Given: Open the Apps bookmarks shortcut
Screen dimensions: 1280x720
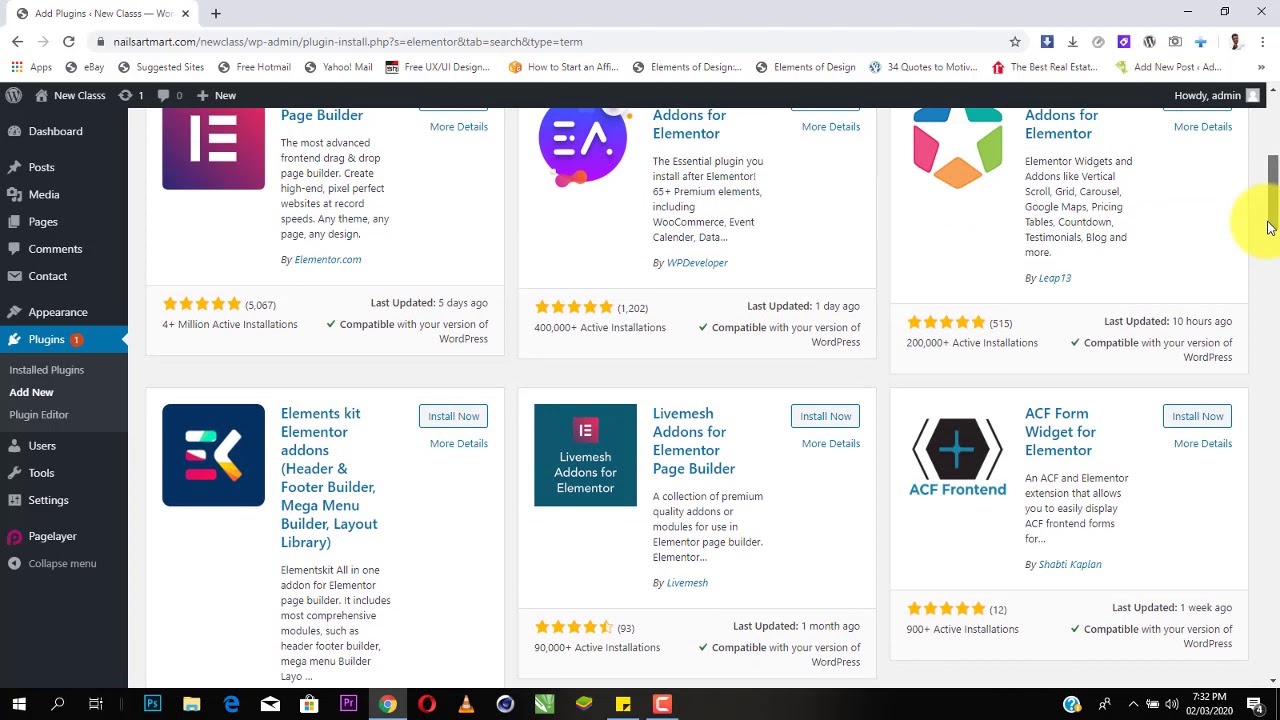Looking at the screenshot, I should tap(31, 67).
